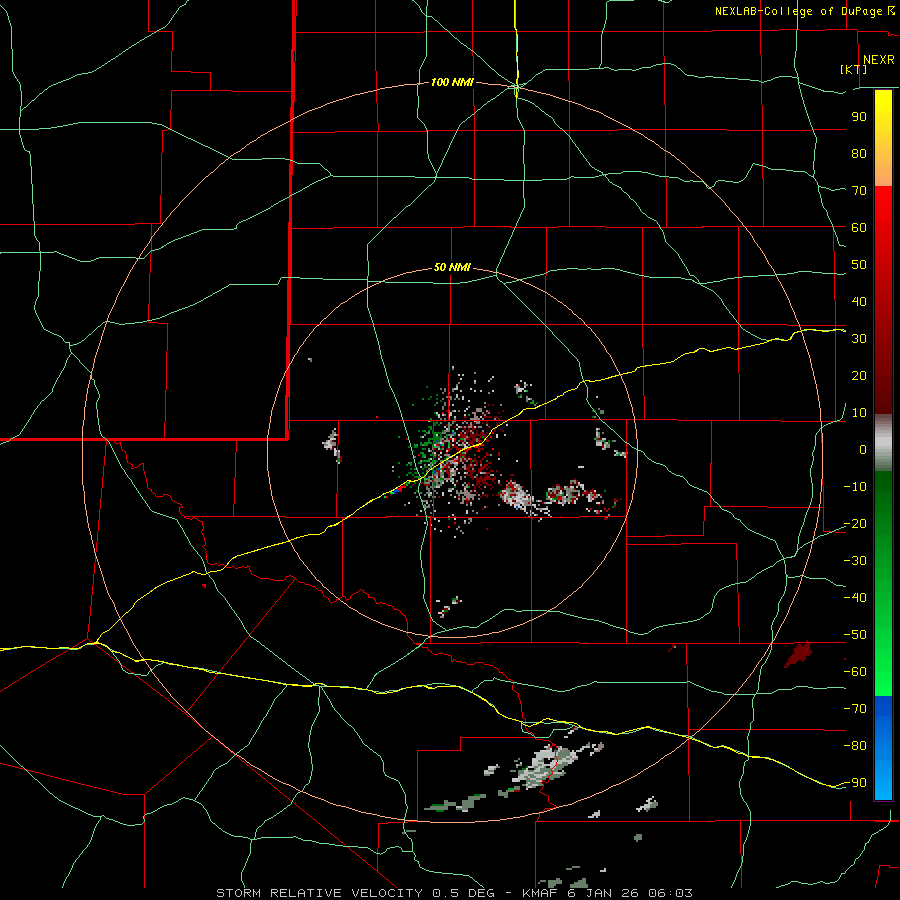
Task: Click the -90 value on the velocity scale
Action: (855, 783)
